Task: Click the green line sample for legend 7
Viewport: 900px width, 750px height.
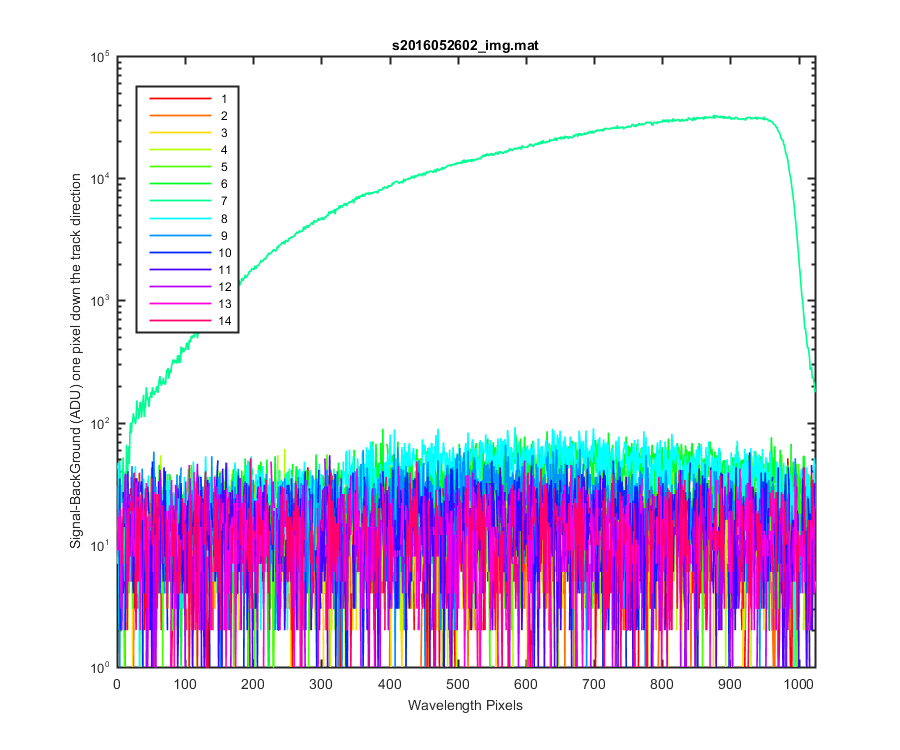Action: 180,201
